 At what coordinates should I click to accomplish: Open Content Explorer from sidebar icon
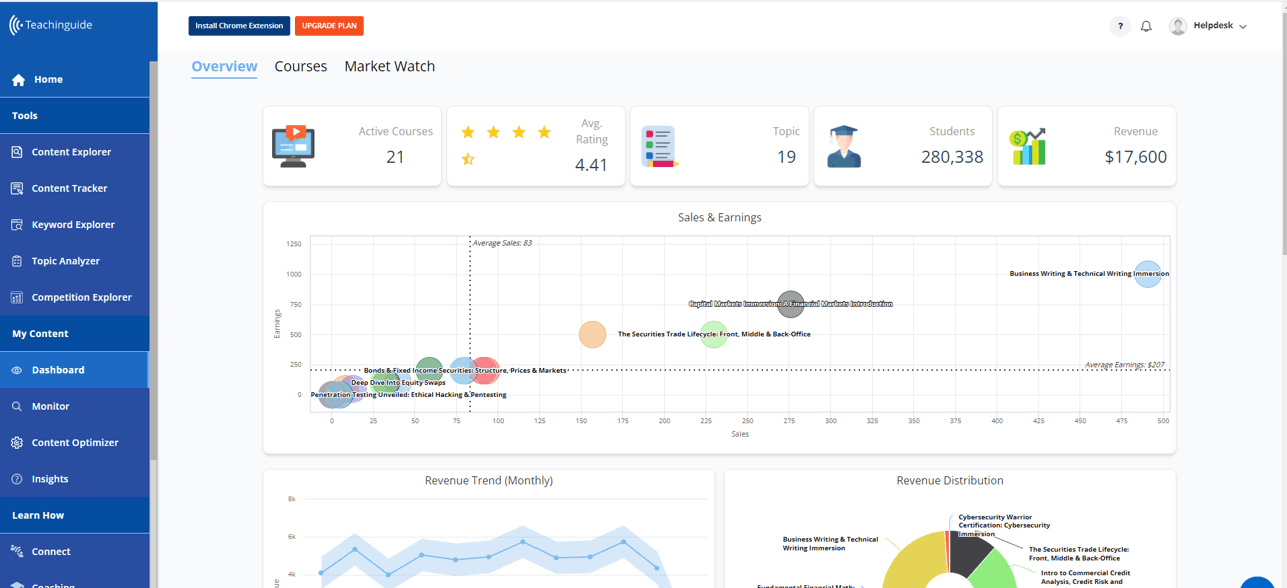pyautogui.click(x=17, y=152)
